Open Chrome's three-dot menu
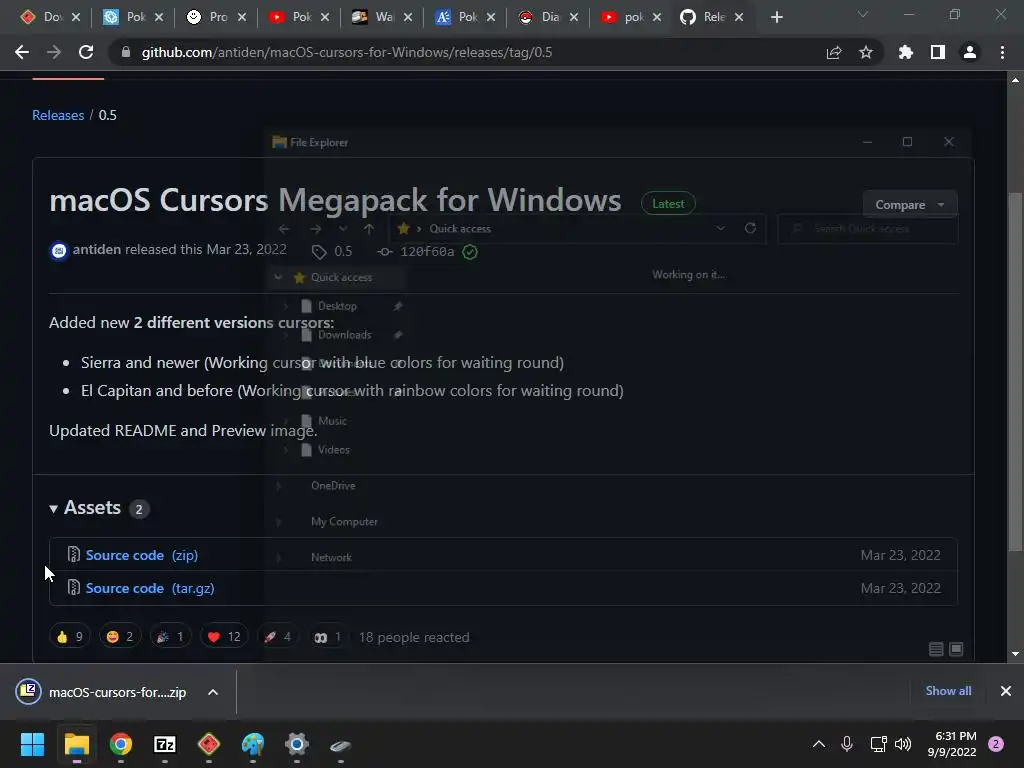Screen dimensions: 1024x768 pos(1002,52)
